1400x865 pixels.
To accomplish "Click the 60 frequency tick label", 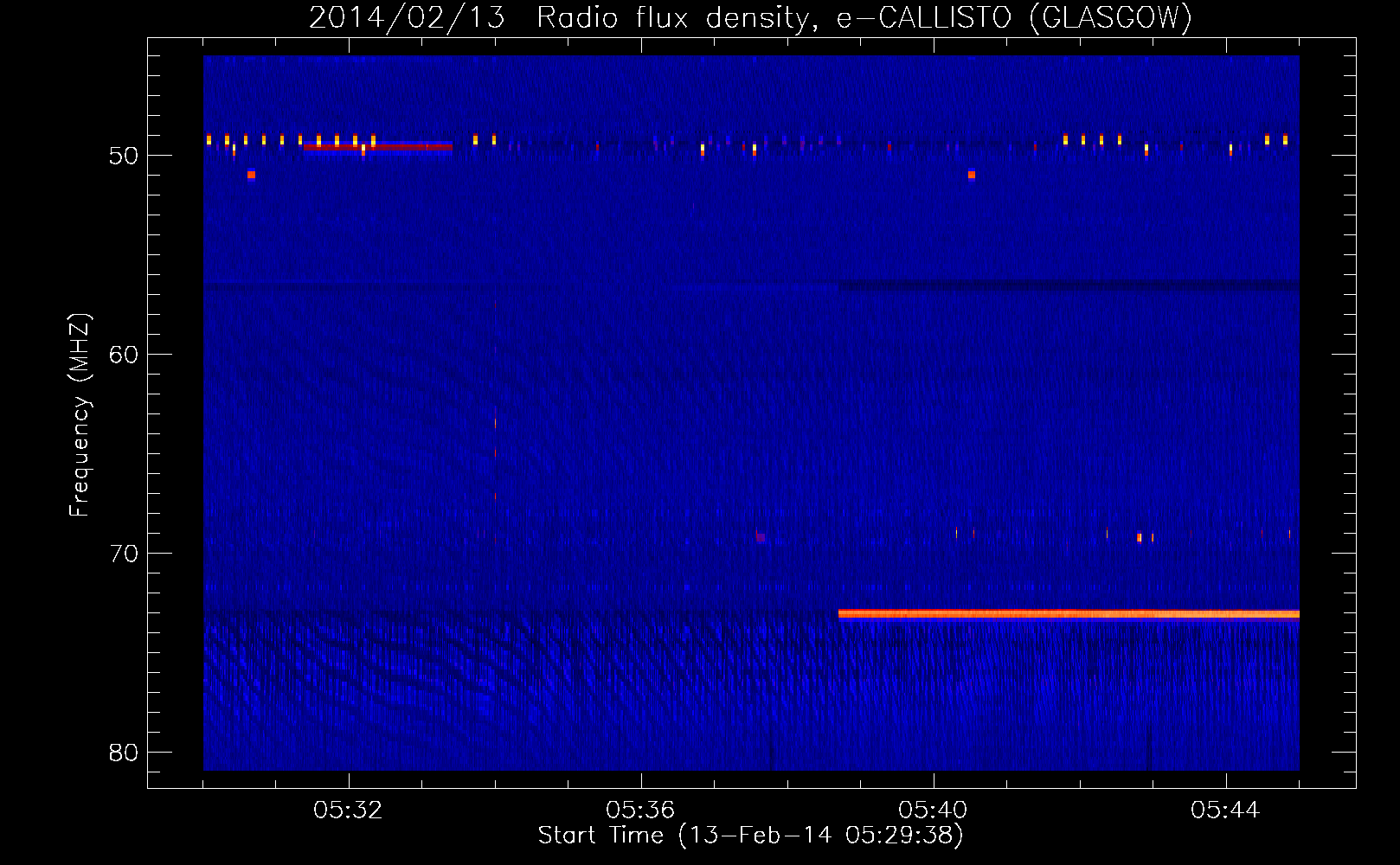I will coord(124,354).
